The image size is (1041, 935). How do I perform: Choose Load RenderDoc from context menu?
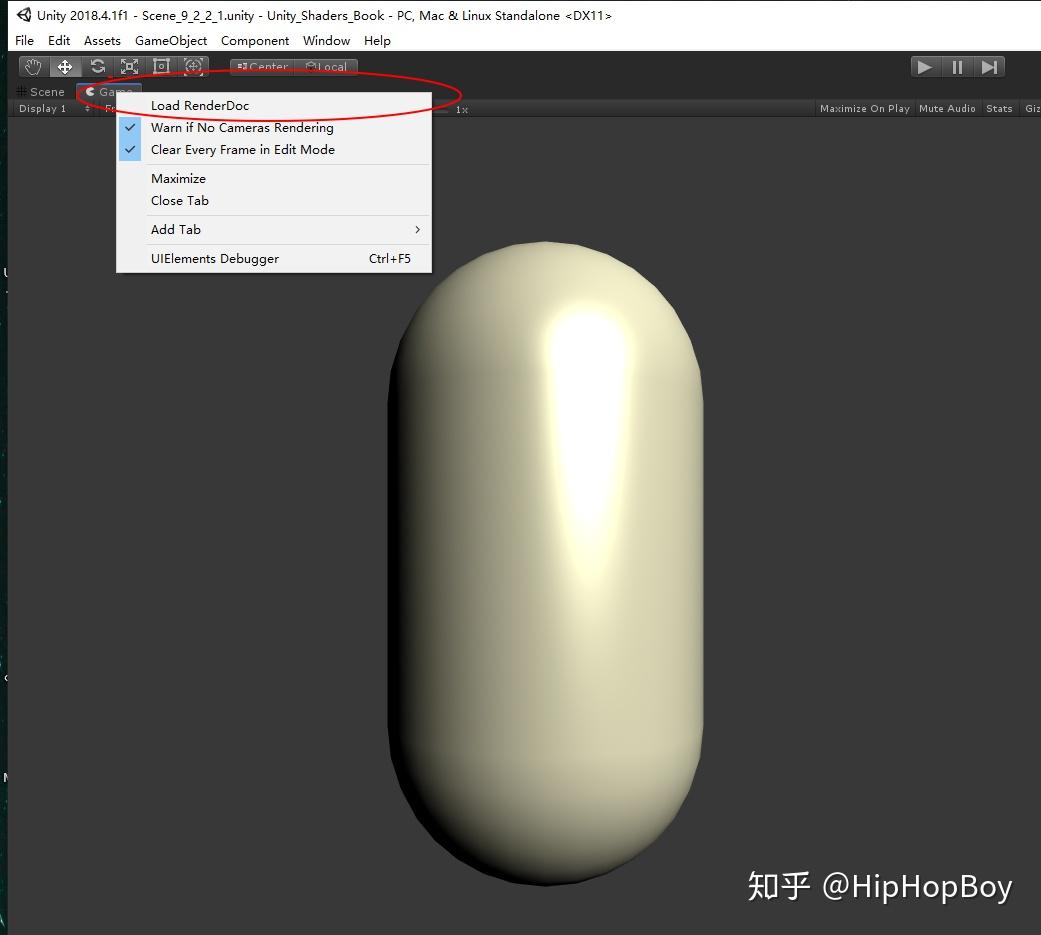pyautogui.click(x=274, y=106)
